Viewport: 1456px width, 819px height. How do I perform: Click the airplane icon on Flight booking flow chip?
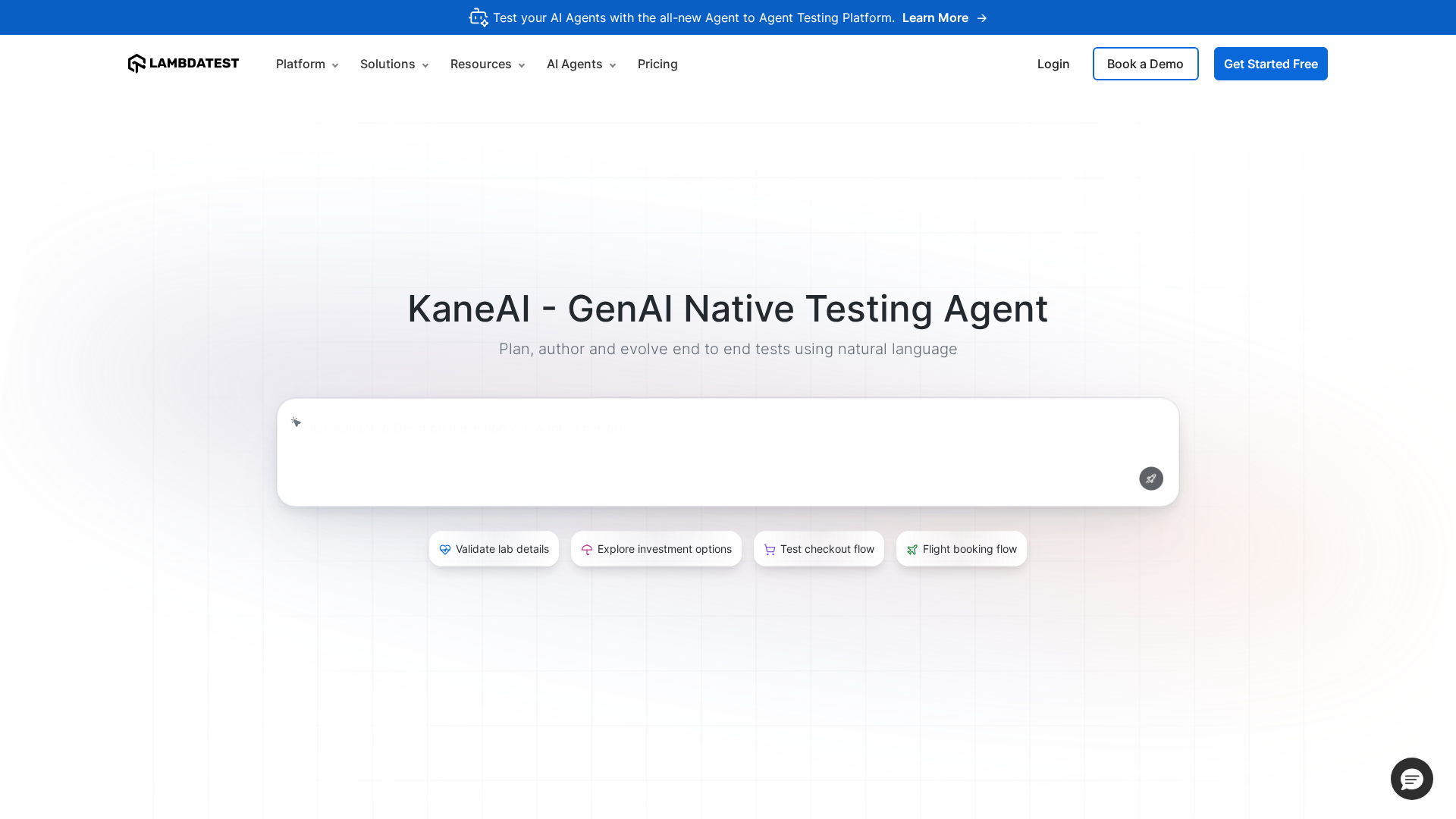coord(912,549)
